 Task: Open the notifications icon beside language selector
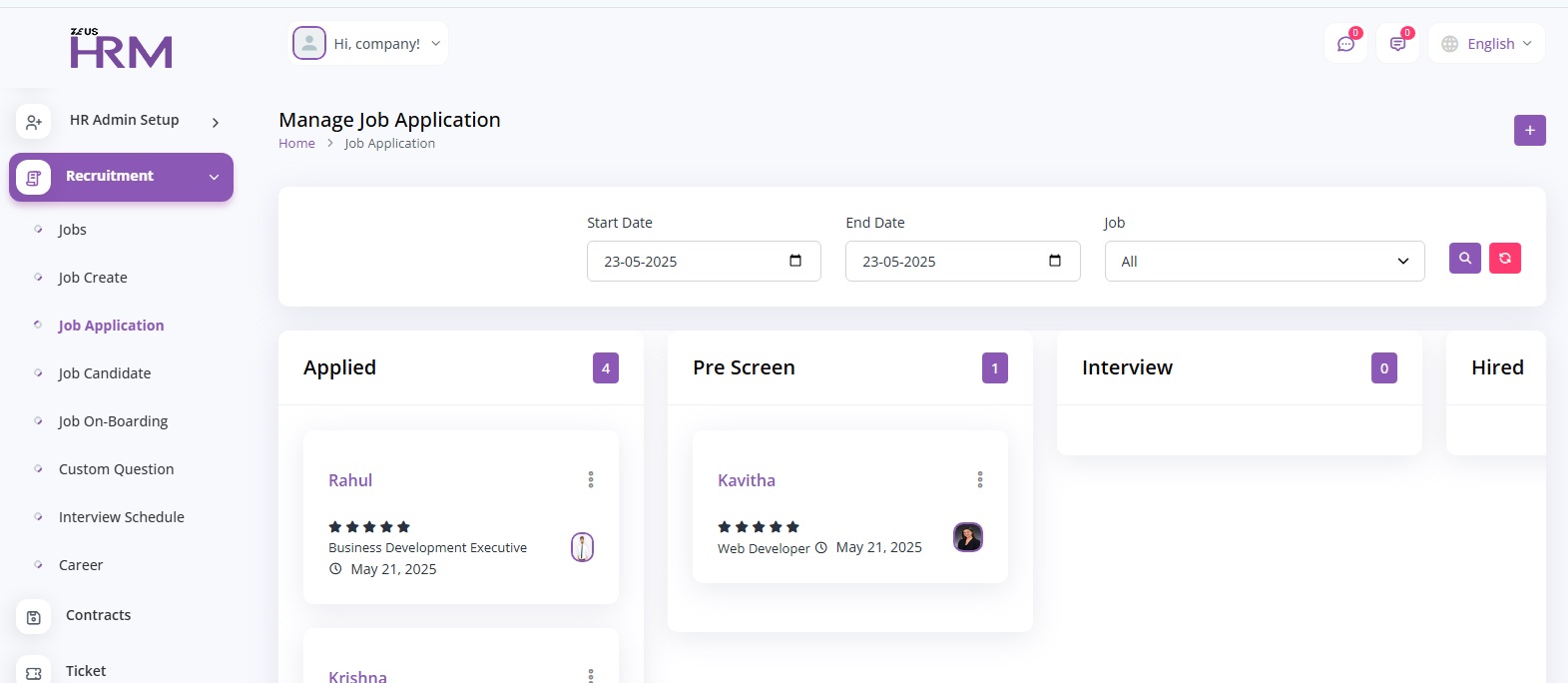tap(1397, 44)
